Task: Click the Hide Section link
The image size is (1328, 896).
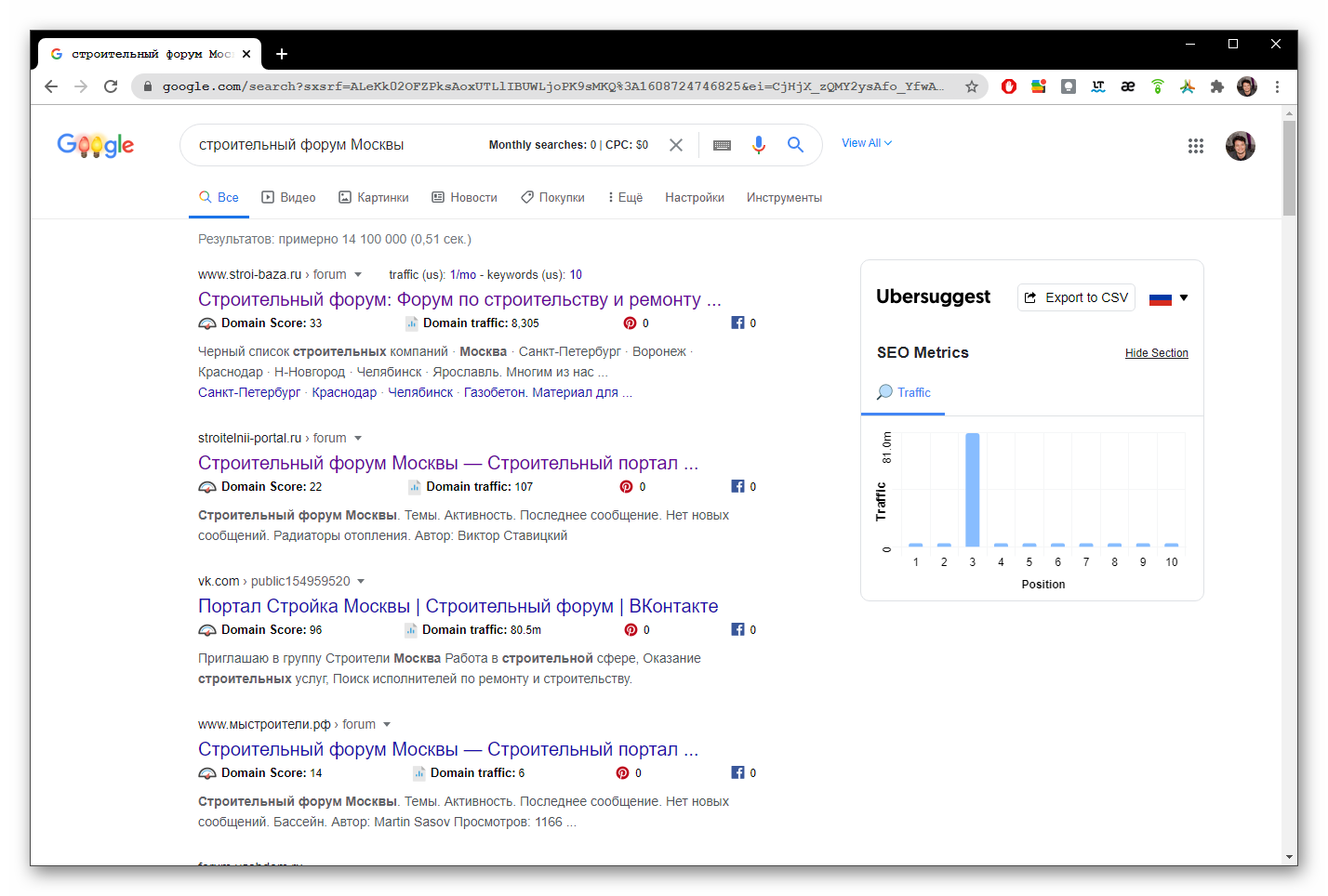Action: coord(1157,353)
